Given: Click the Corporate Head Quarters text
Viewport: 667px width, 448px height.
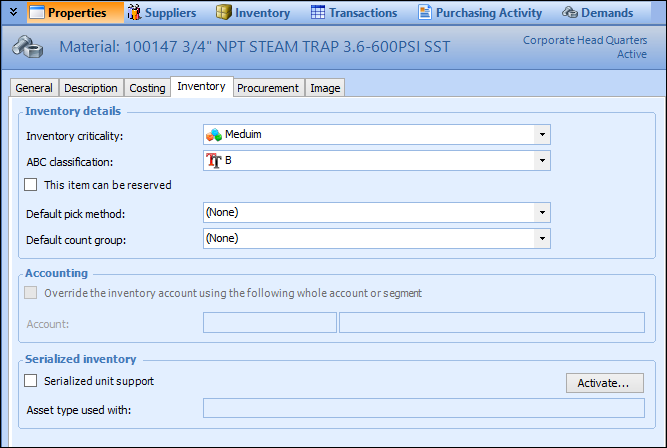Looking at the screenshot, I should coord(585,40).
